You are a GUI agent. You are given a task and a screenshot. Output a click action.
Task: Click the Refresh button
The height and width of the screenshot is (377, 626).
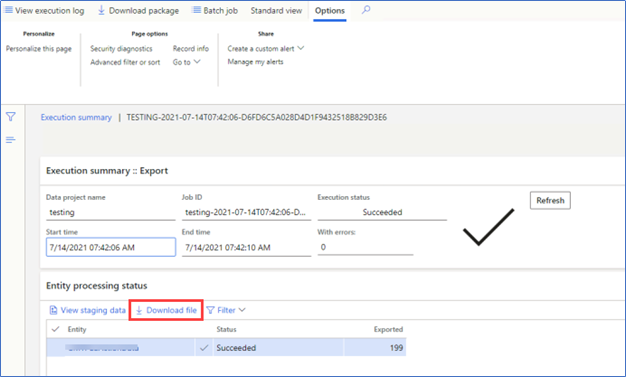[x=550, y=200]
